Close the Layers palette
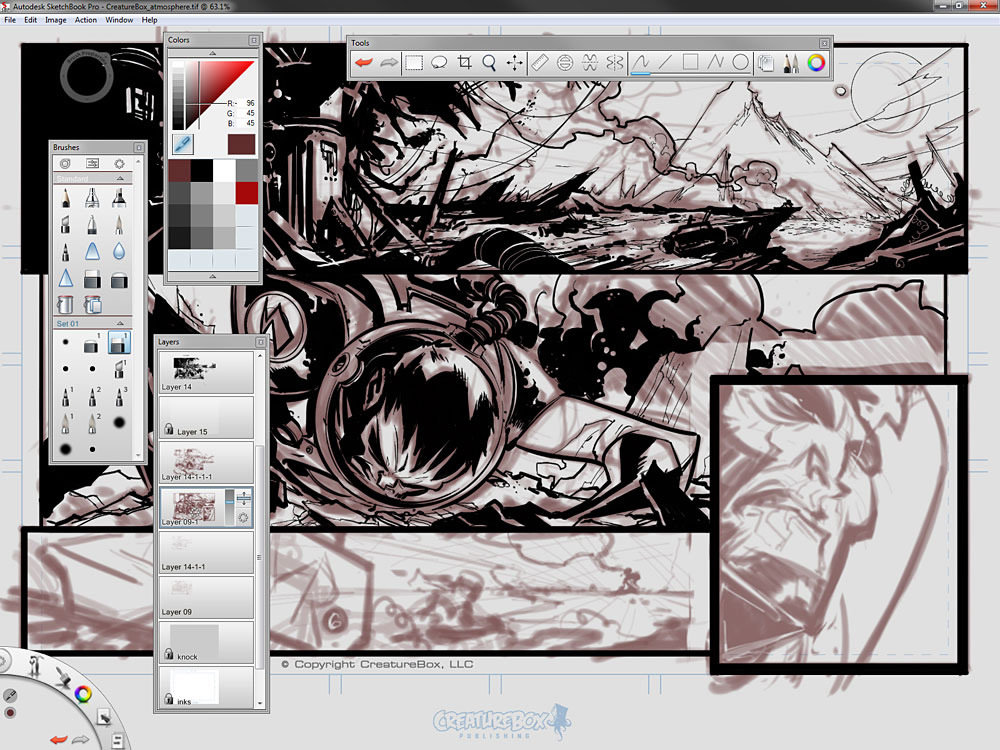This screenshot has width=1000, height=750. (x=260, y=342)
